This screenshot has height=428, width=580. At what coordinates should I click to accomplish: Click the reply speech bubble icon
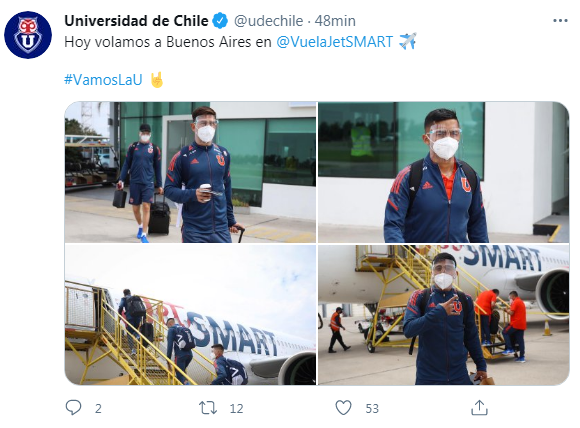[73, 407]
